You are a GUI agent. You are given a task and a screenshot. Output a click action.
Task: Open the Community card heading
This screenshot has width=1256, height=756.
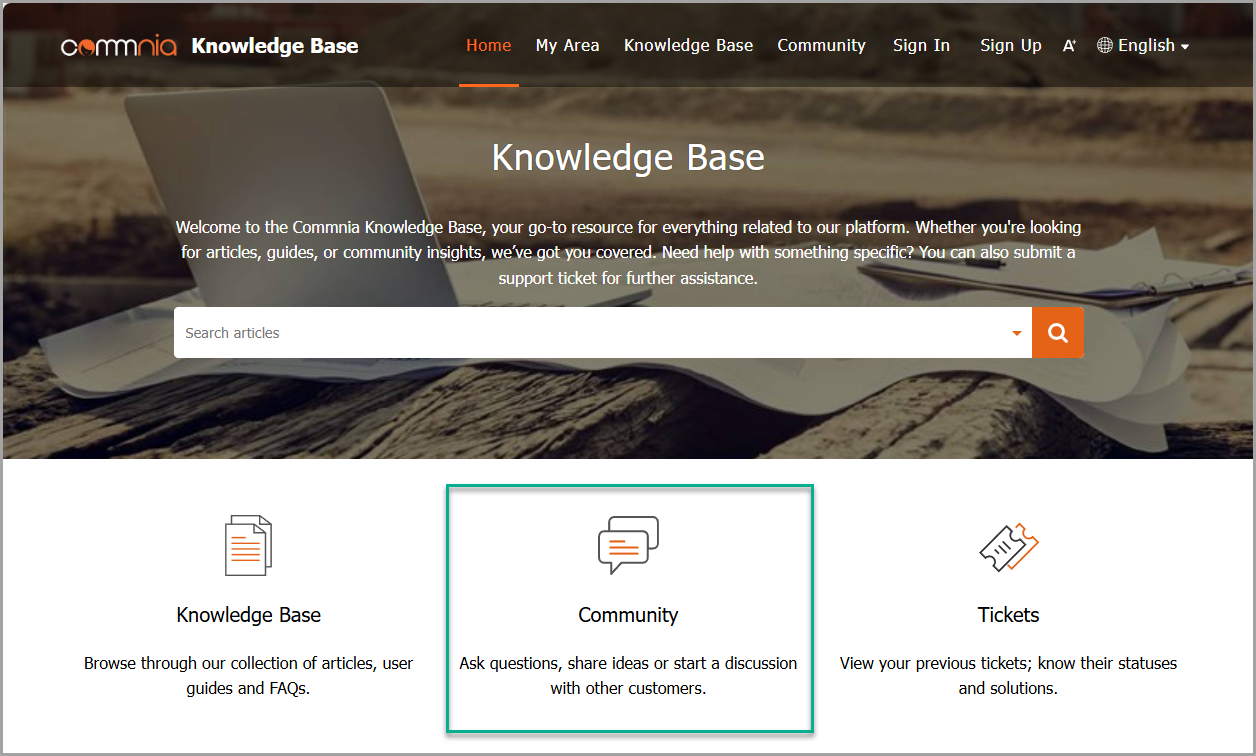628,615
